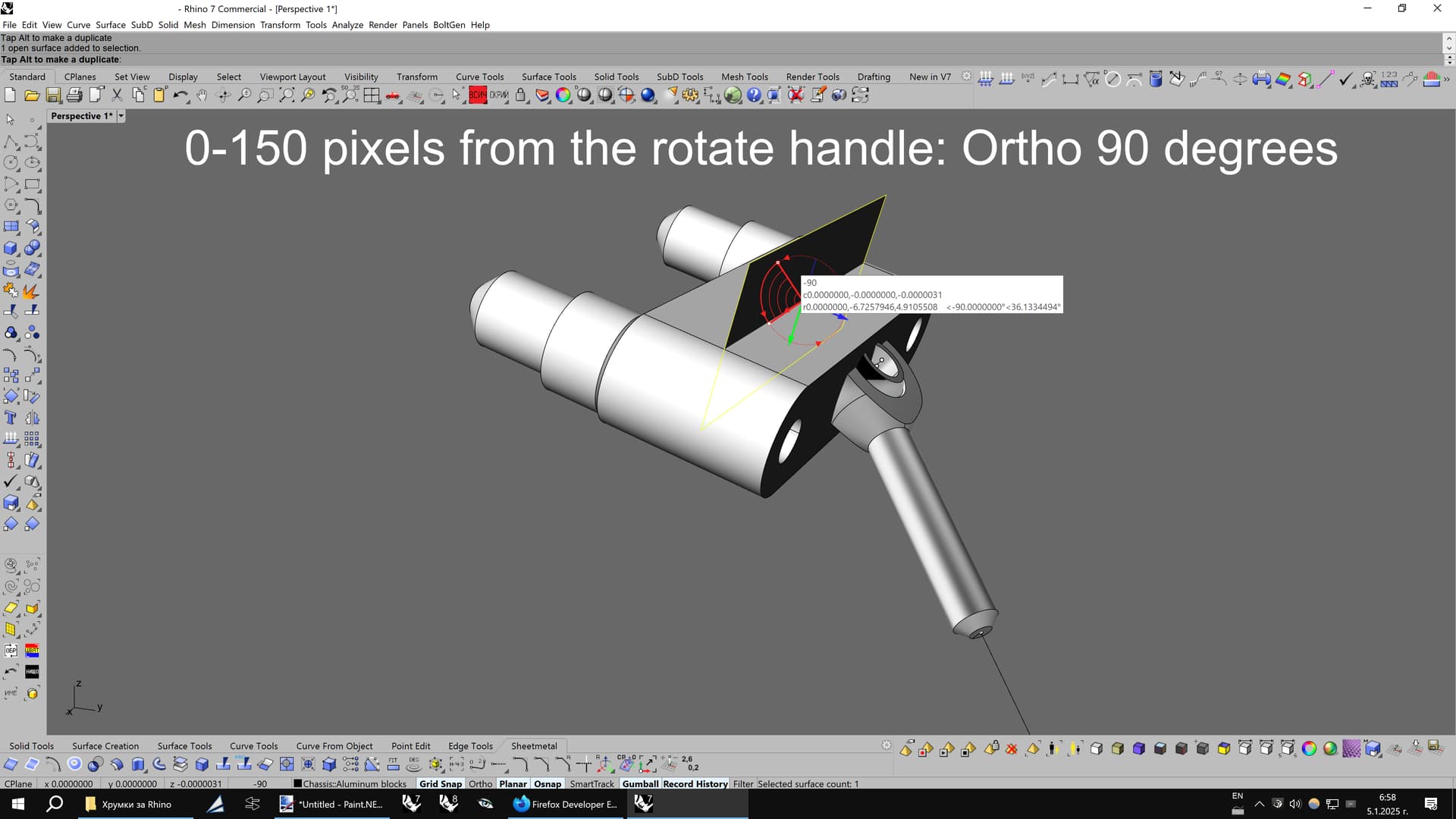Open the Transform menu
Screen dimensions: 1456x819
[280, 24]
